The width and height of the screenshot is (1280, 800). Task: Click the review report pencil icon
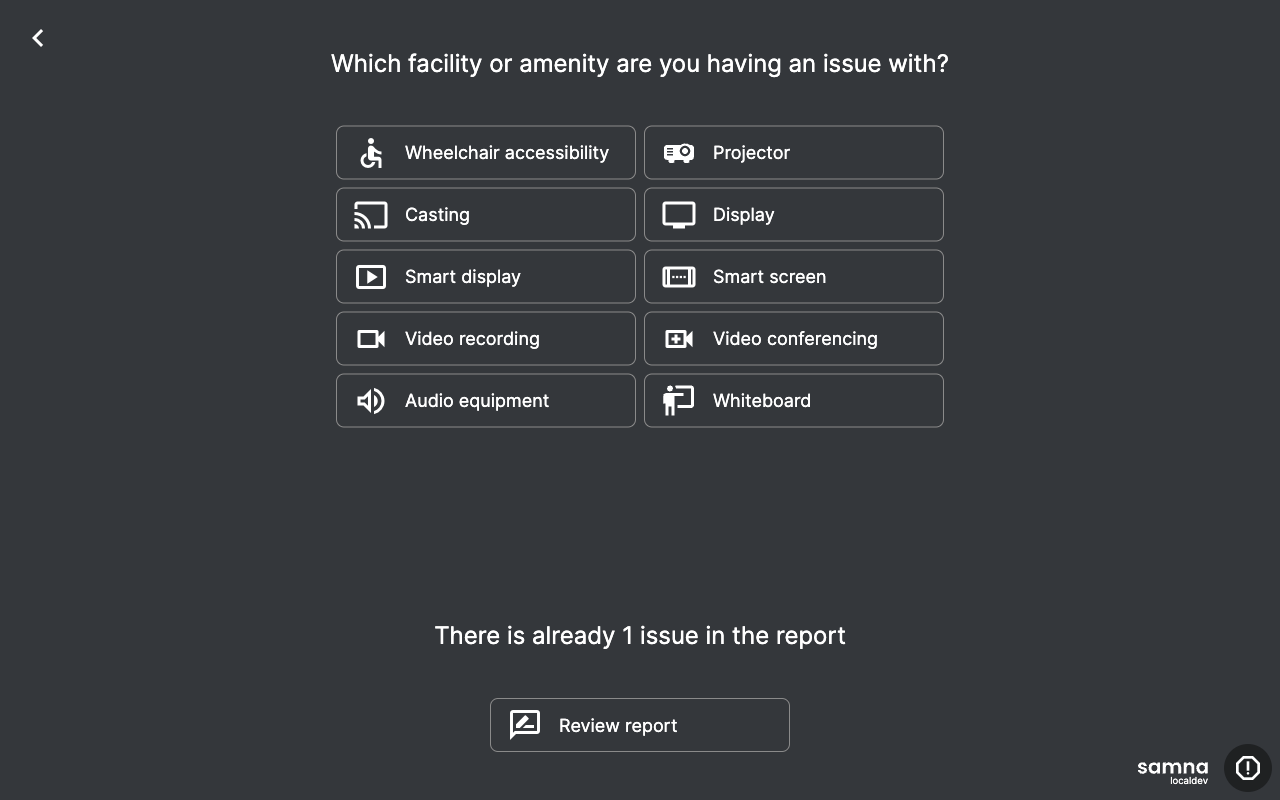525,725
